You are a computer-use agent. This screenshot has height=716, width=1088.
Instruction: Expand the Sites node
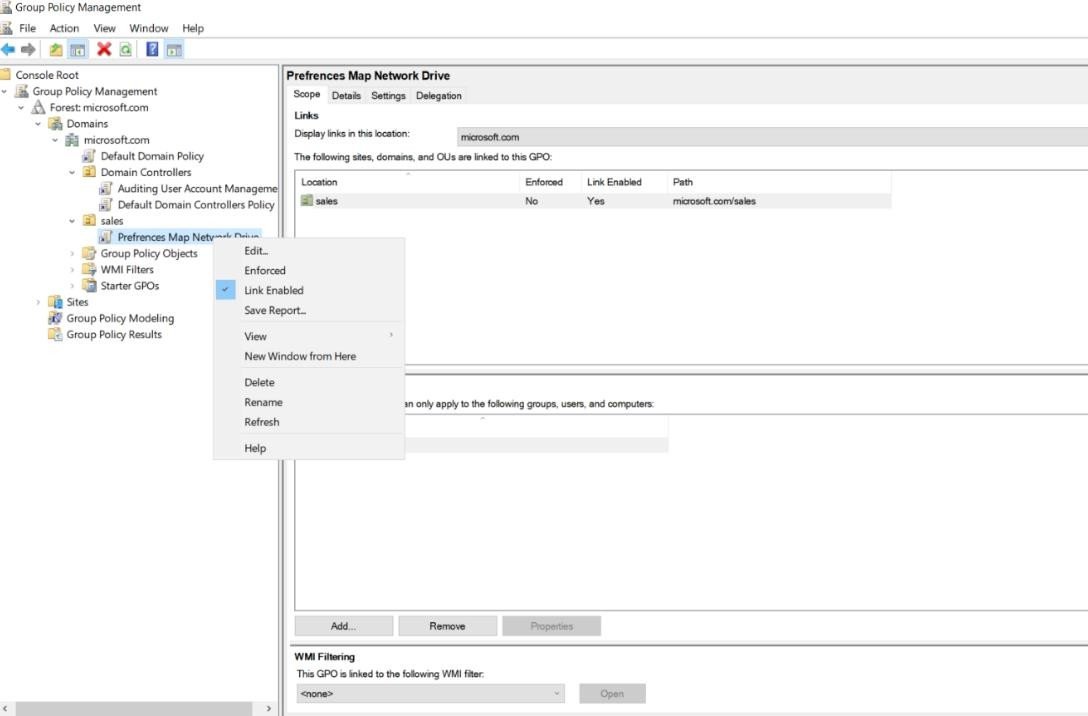[38, 302]
